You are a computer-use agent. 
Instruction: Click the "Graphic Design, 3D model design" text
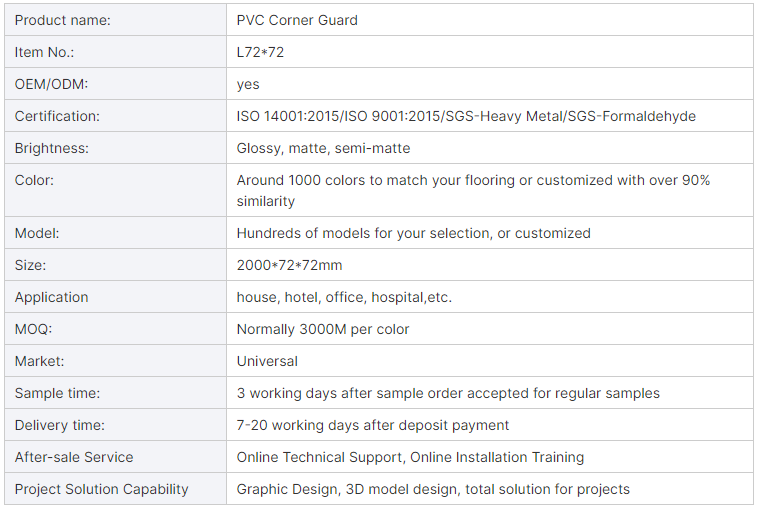point(340,489)
